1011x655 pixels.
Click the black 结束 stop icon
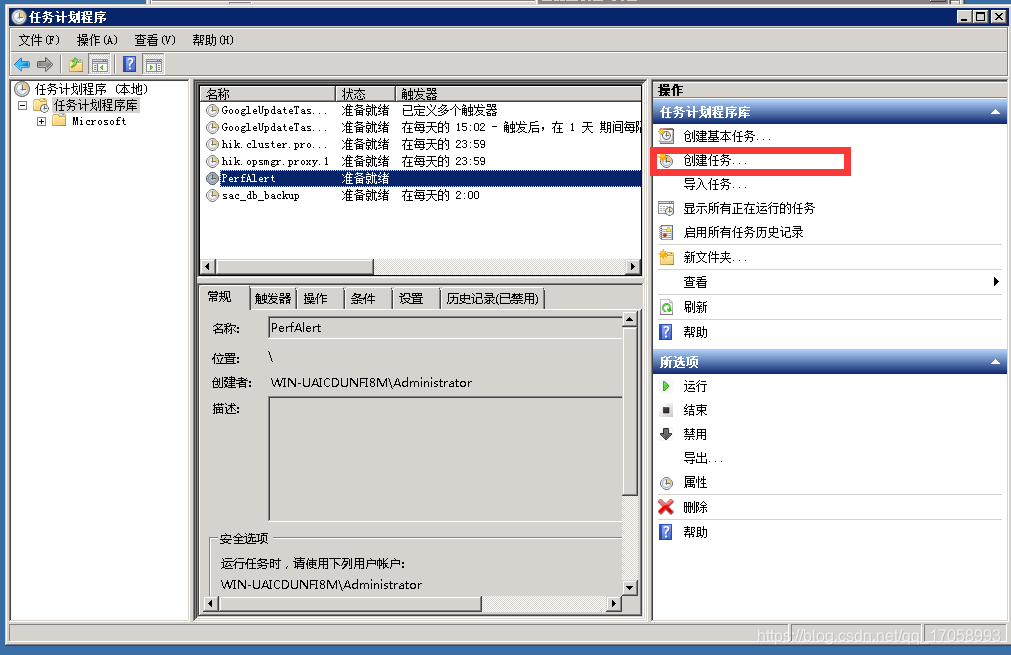pyautogui.click(x=666, y=410)
